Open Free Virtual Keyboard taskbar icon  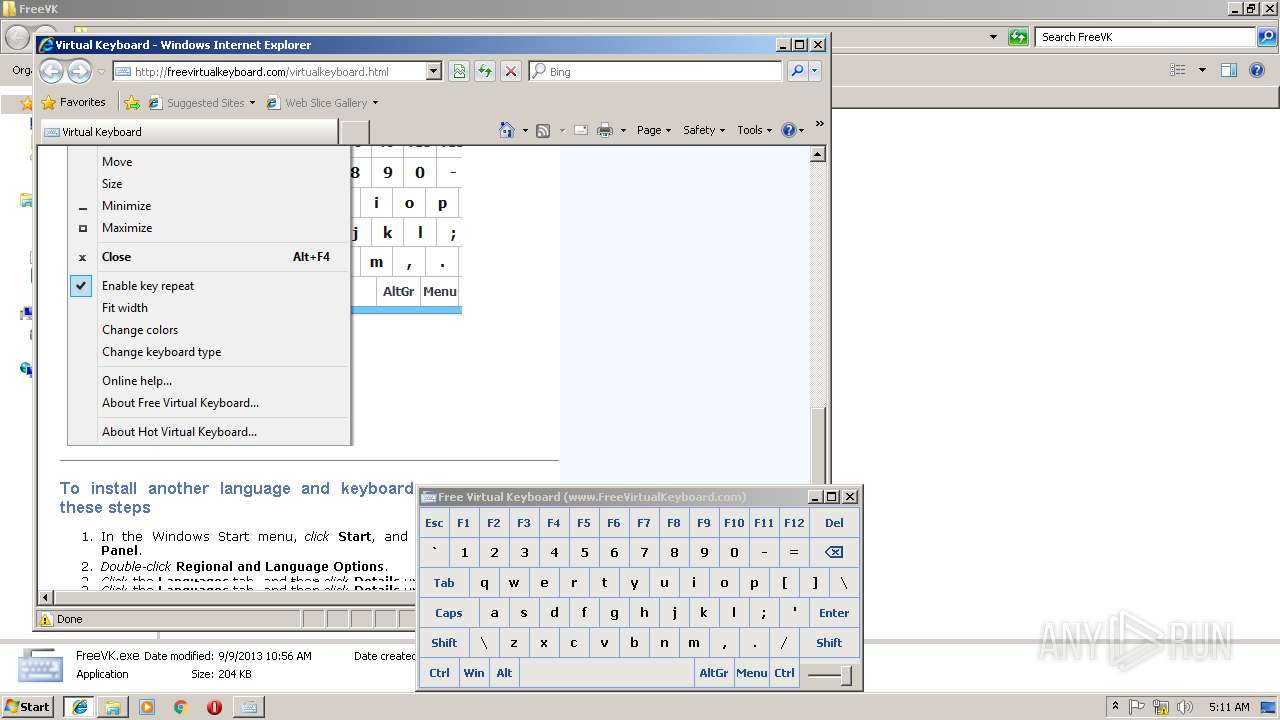(x=248, y=707)
